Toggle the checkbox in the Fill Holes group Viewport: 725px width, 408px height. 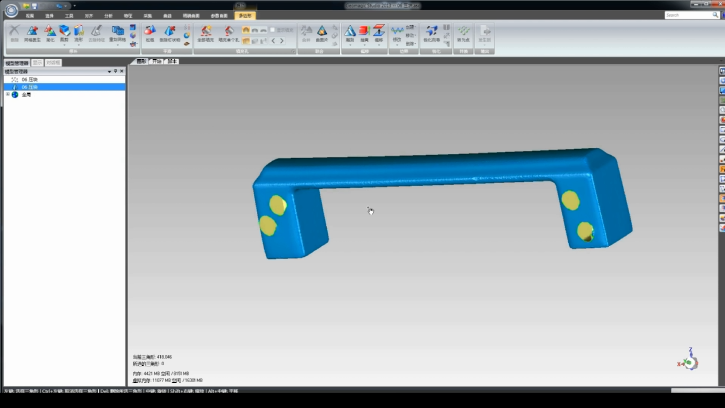(x=274, y=30)
